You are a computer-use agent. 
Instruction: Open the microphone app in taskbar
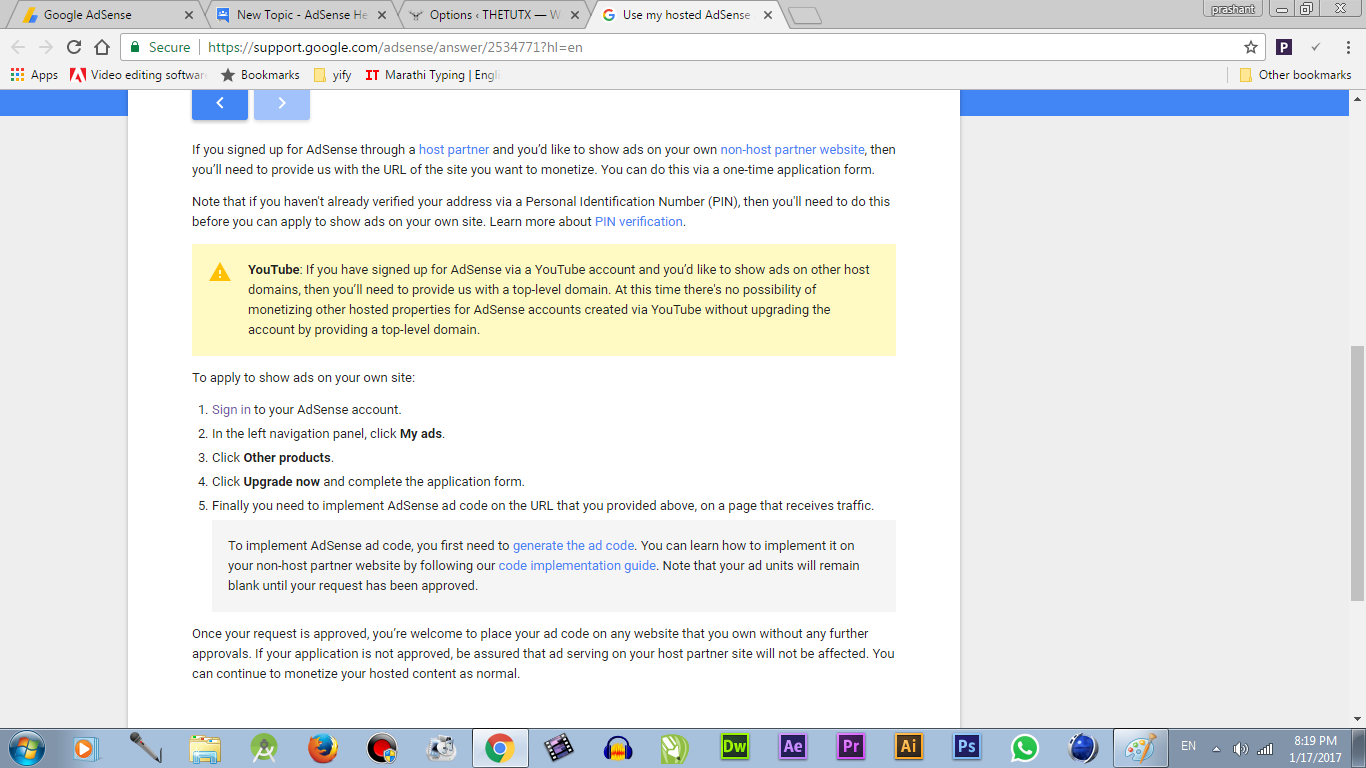(145, 748)
